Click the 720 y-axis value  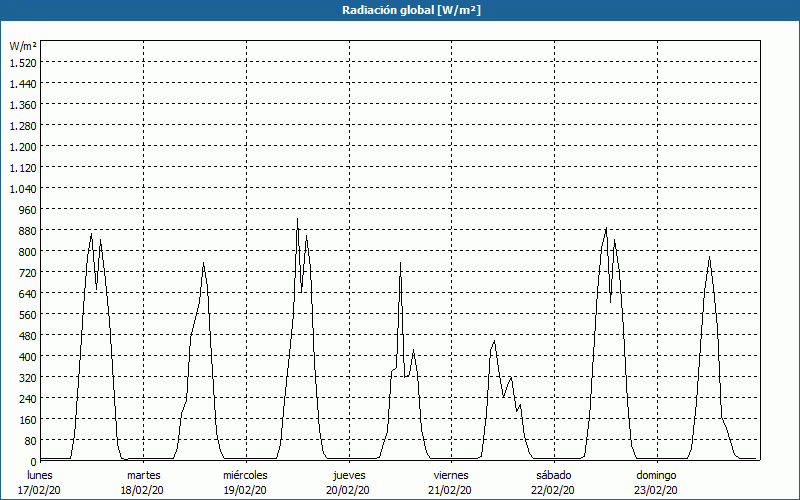28,273
